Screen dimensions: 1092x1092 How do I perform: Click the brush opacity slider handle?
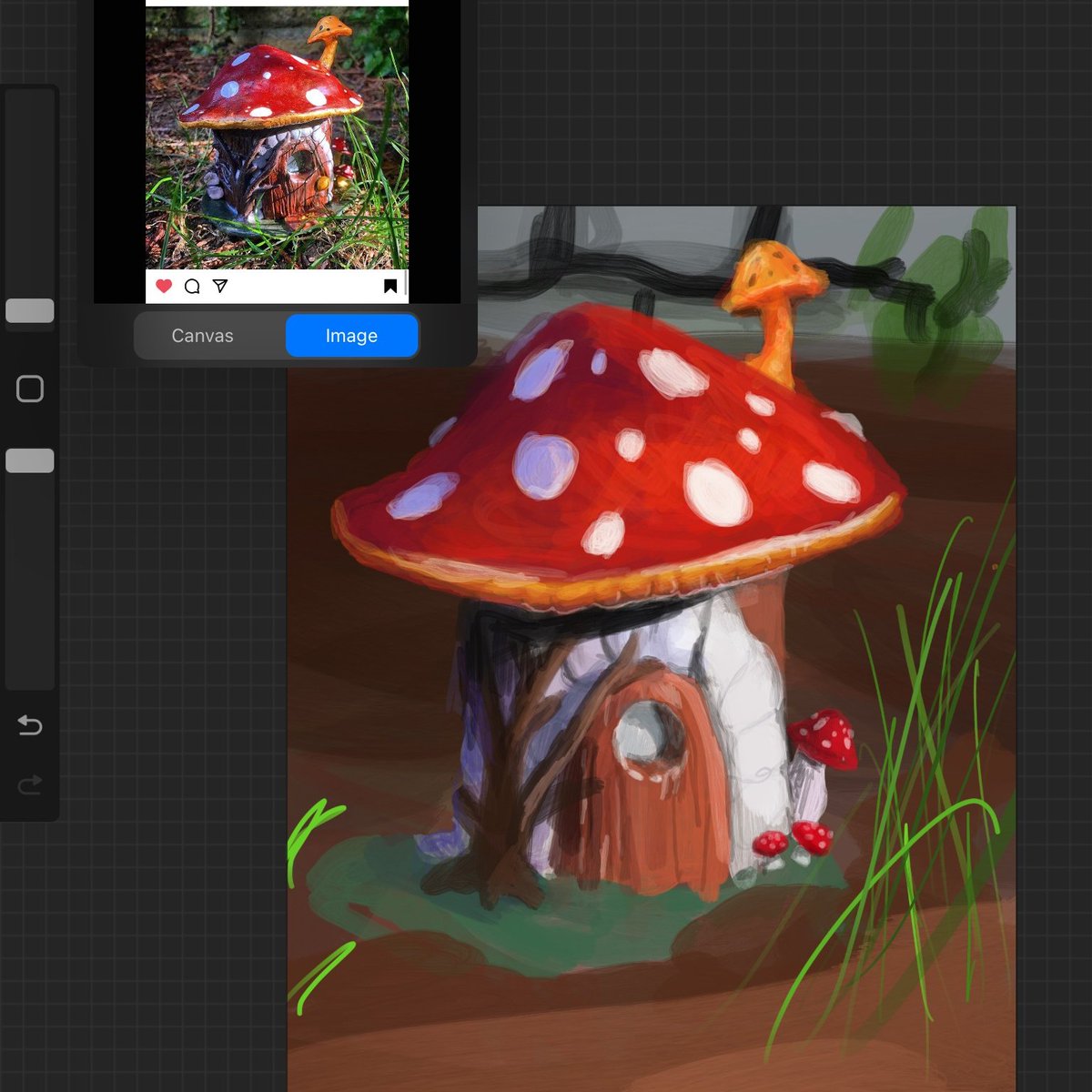(x=30, y=460)
